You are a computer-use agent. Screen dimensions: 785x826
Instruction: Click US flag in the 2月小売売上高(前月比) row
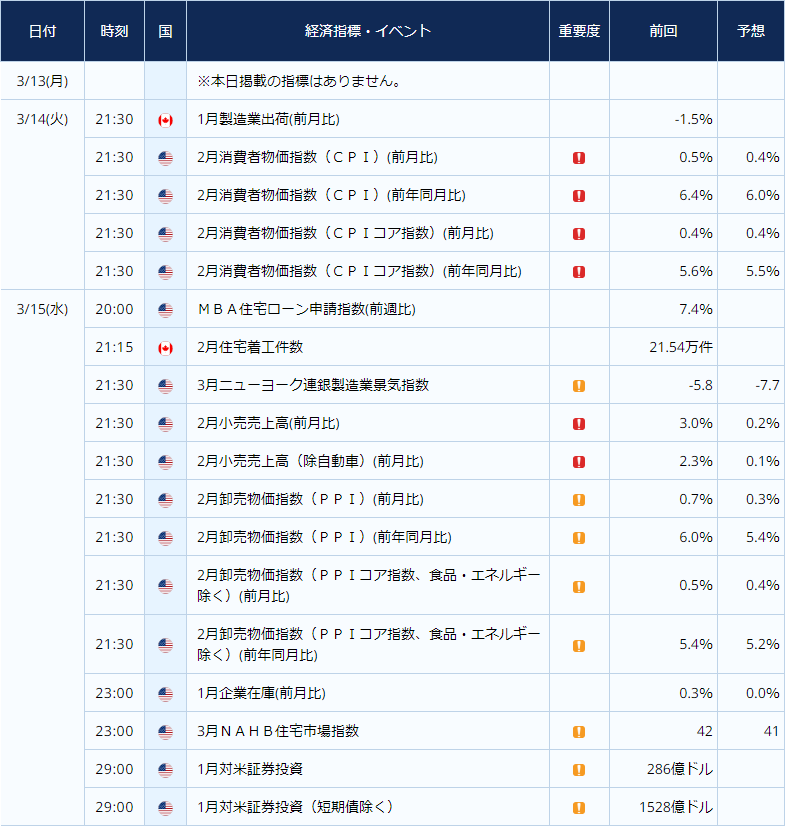(165, 424)
